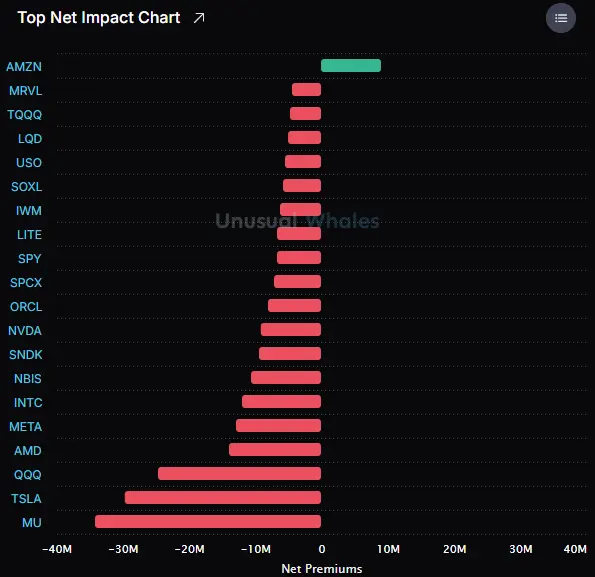This screenshot has height=577, width=595.
Task: Open the SOXL ticker link
Action: [x=26, y=187]
